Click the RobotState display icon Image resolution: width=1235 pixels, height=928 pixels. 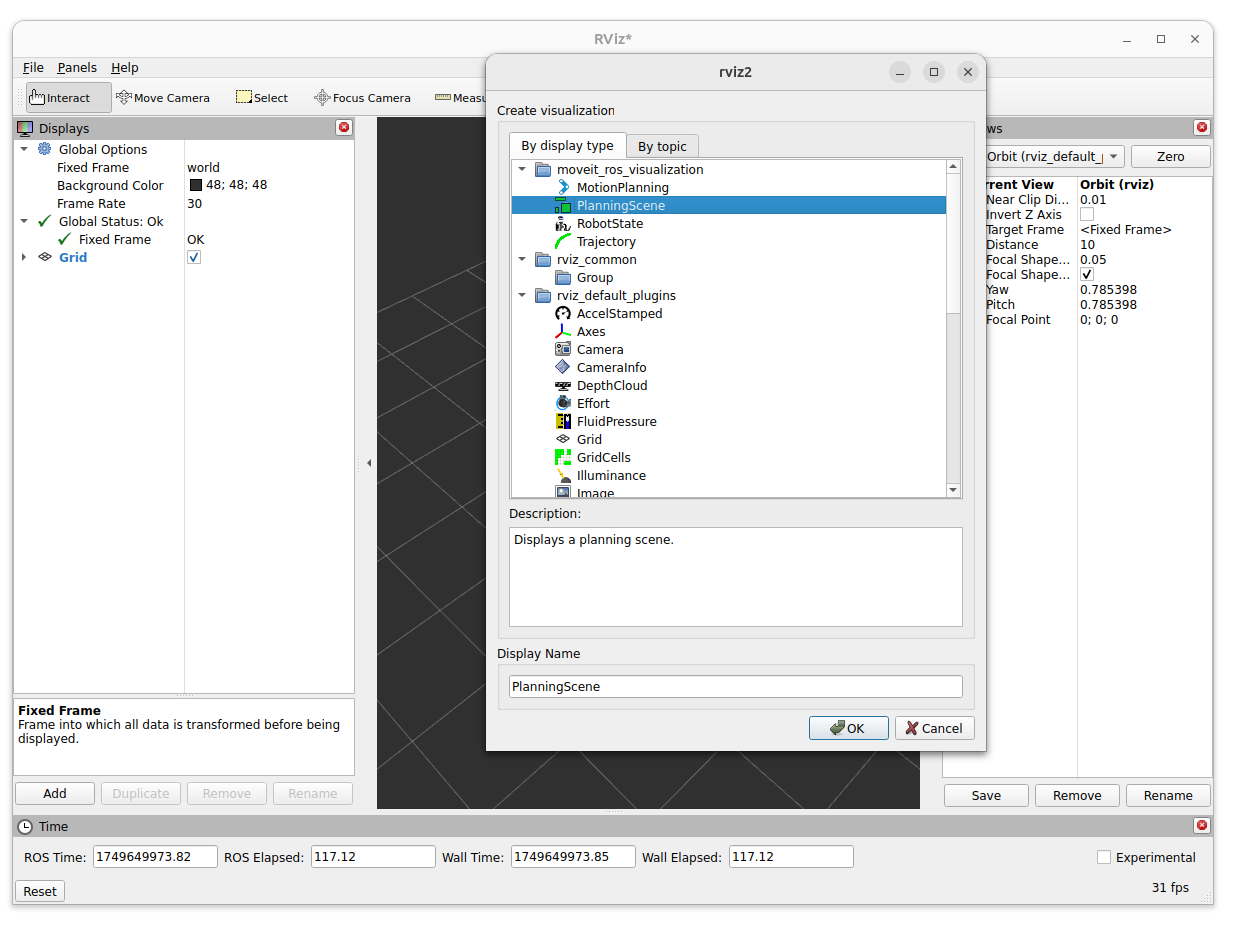click(x=563, y=224)
